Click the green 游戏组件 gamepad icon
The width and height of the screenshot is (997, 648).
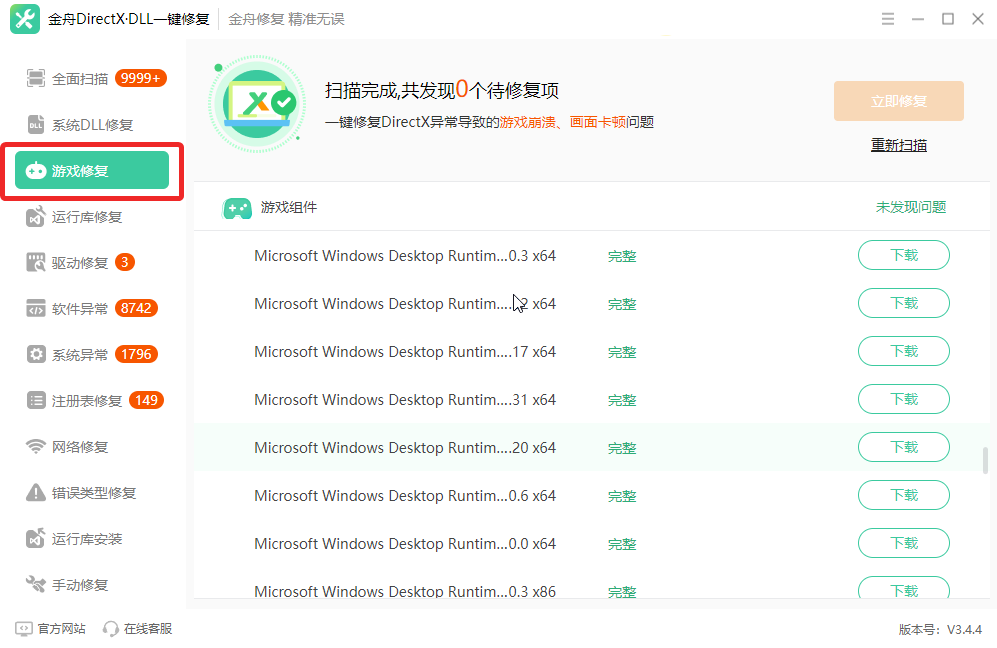pos(237,208)
